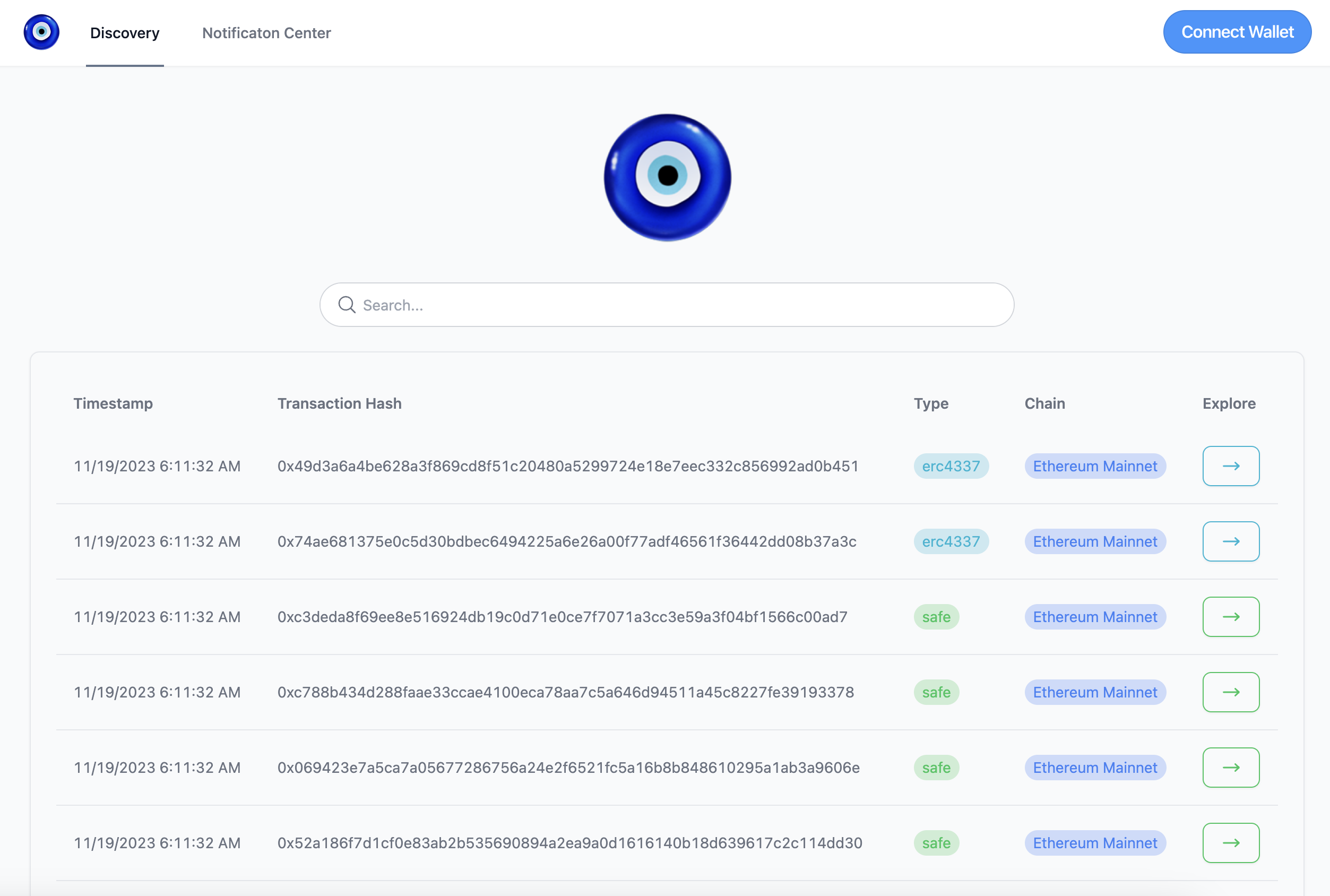This screenshot has width=1330, height=896.
Task: Click the search input field
Action: pyautogui.click(x=665, y=304)
